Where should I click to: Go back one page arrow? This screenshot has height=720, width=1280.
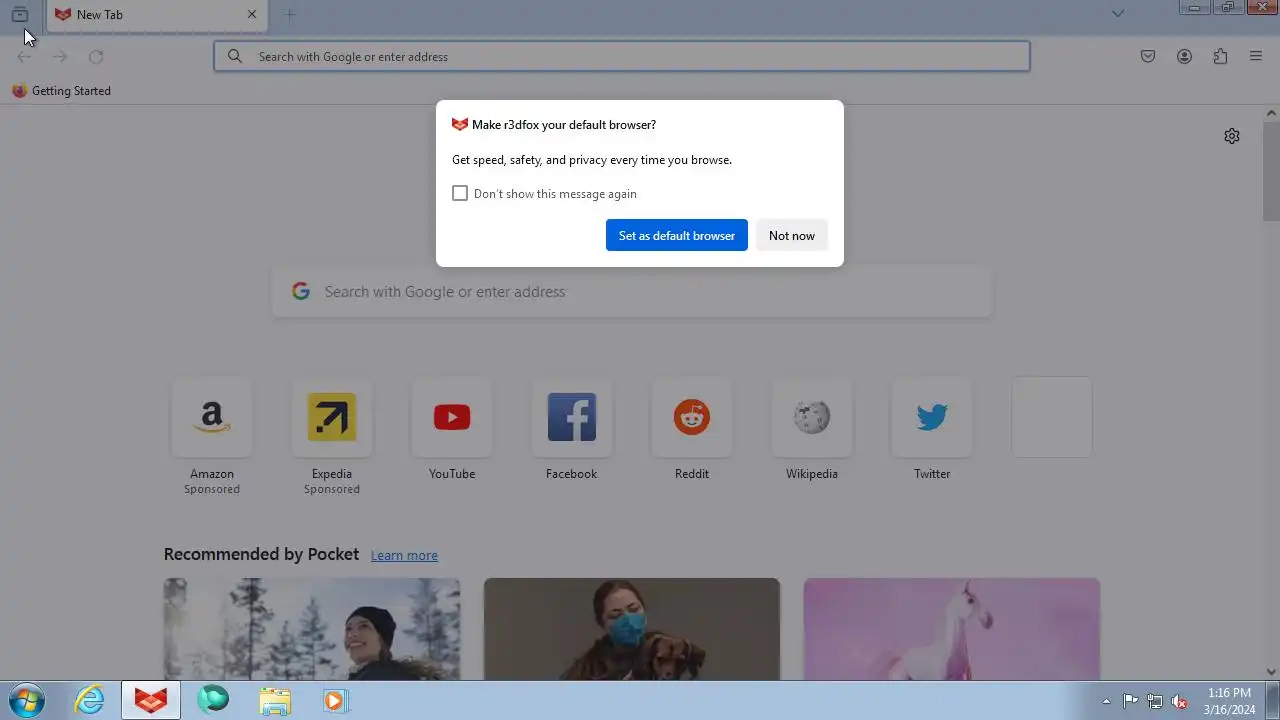click(24, 57)
